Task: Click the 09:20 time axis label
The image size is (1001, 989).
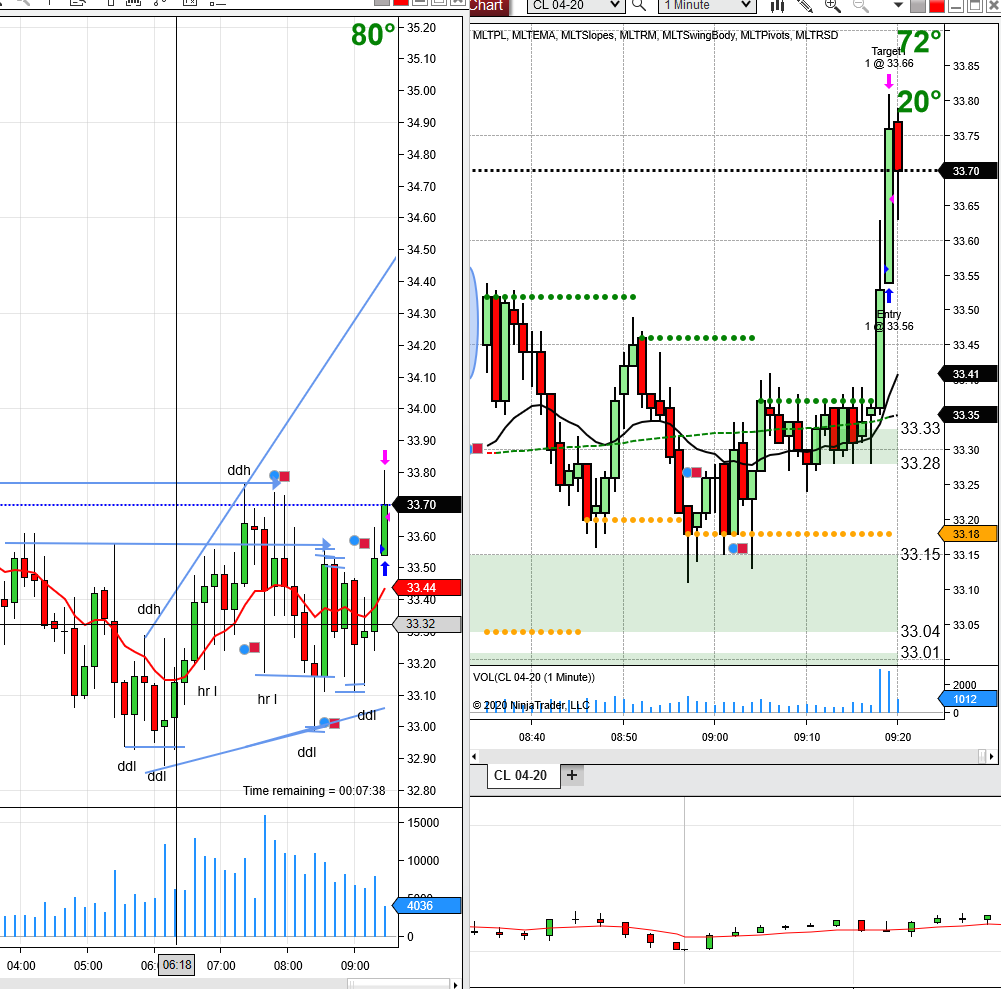Action: [x=898, y=737]
